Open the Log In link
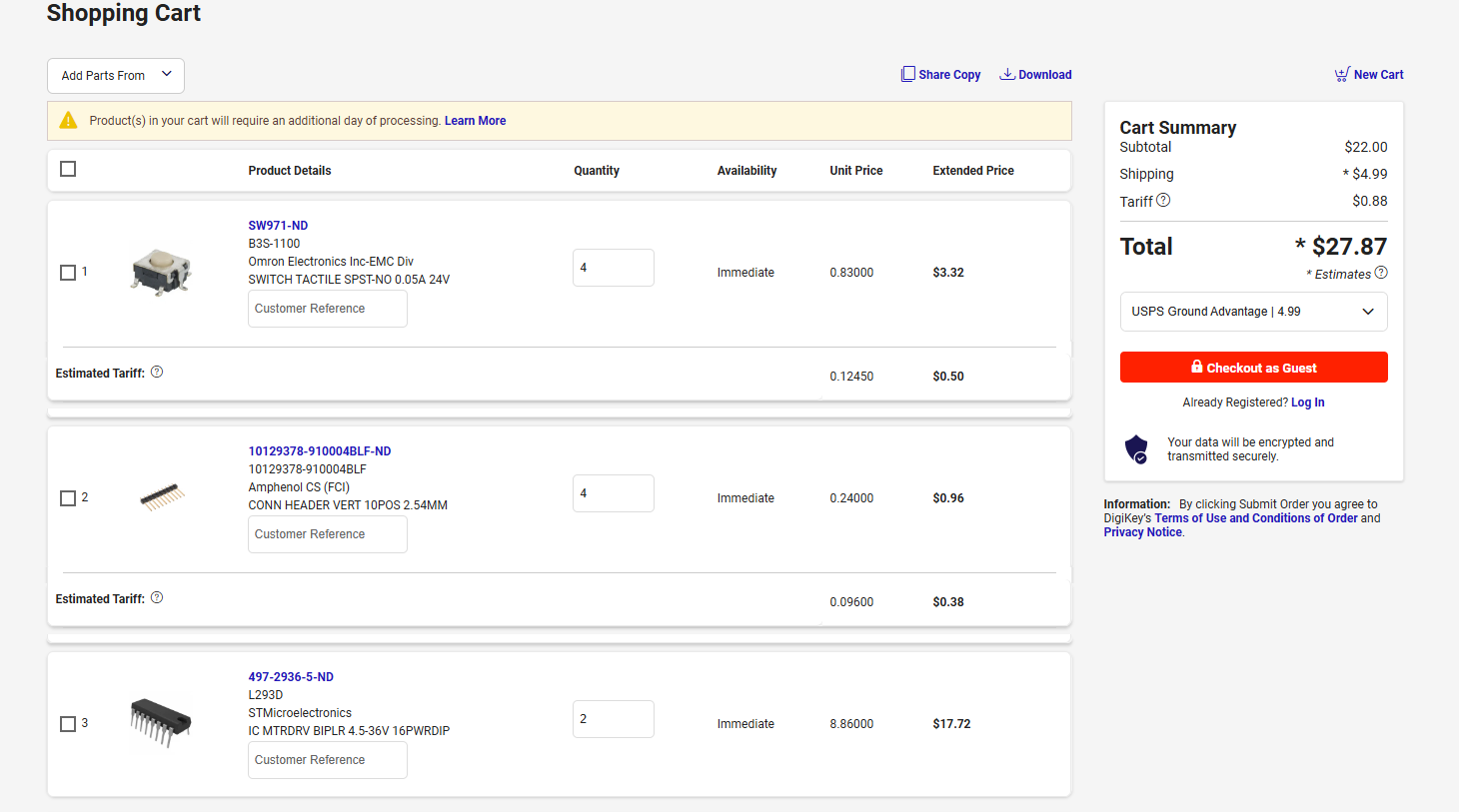The width and height of the screenshot is (1459, 812). pos(1307,403)
